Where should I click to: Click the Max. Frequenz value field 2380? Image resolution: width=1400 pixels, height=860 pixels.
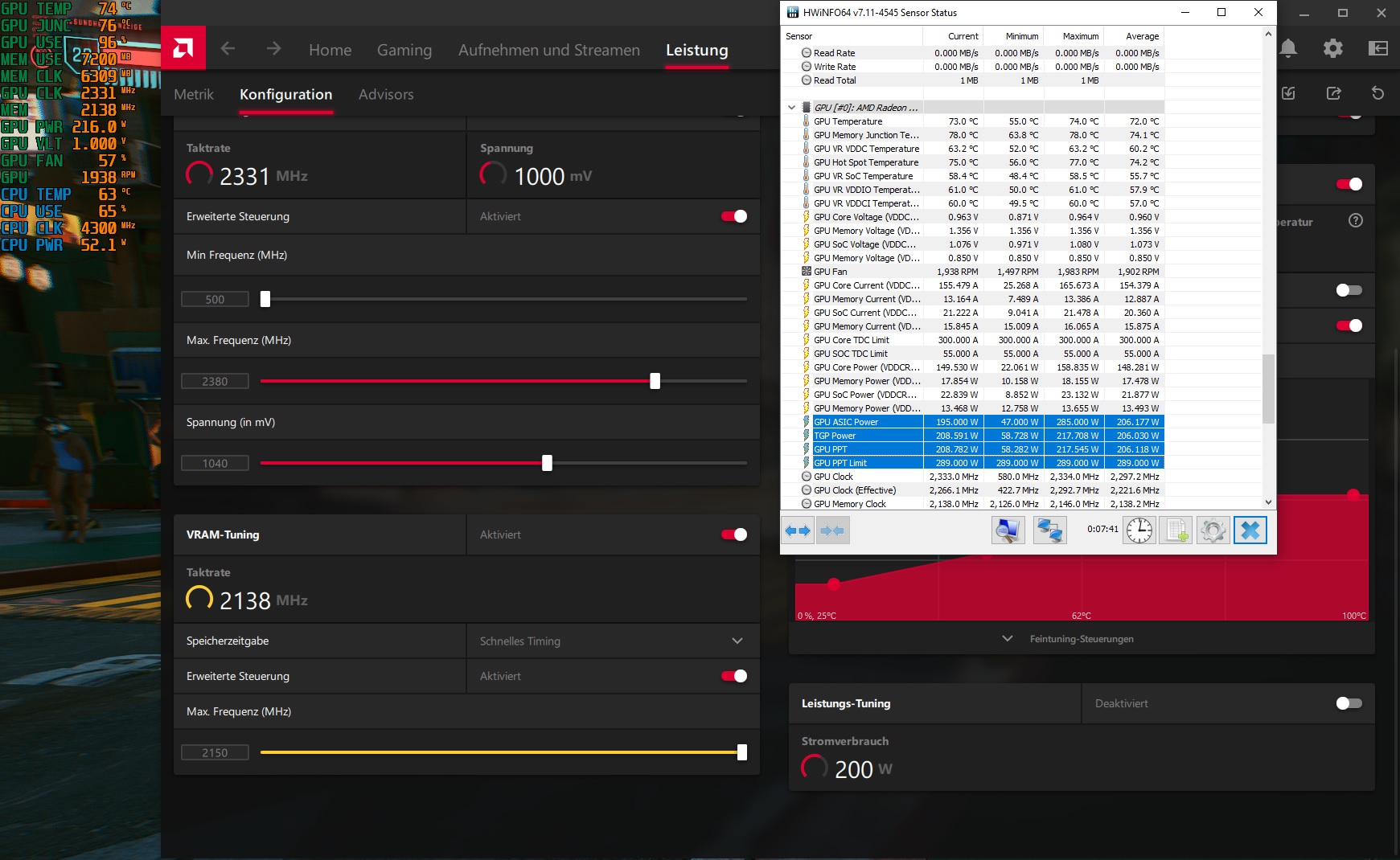point(215,381)
